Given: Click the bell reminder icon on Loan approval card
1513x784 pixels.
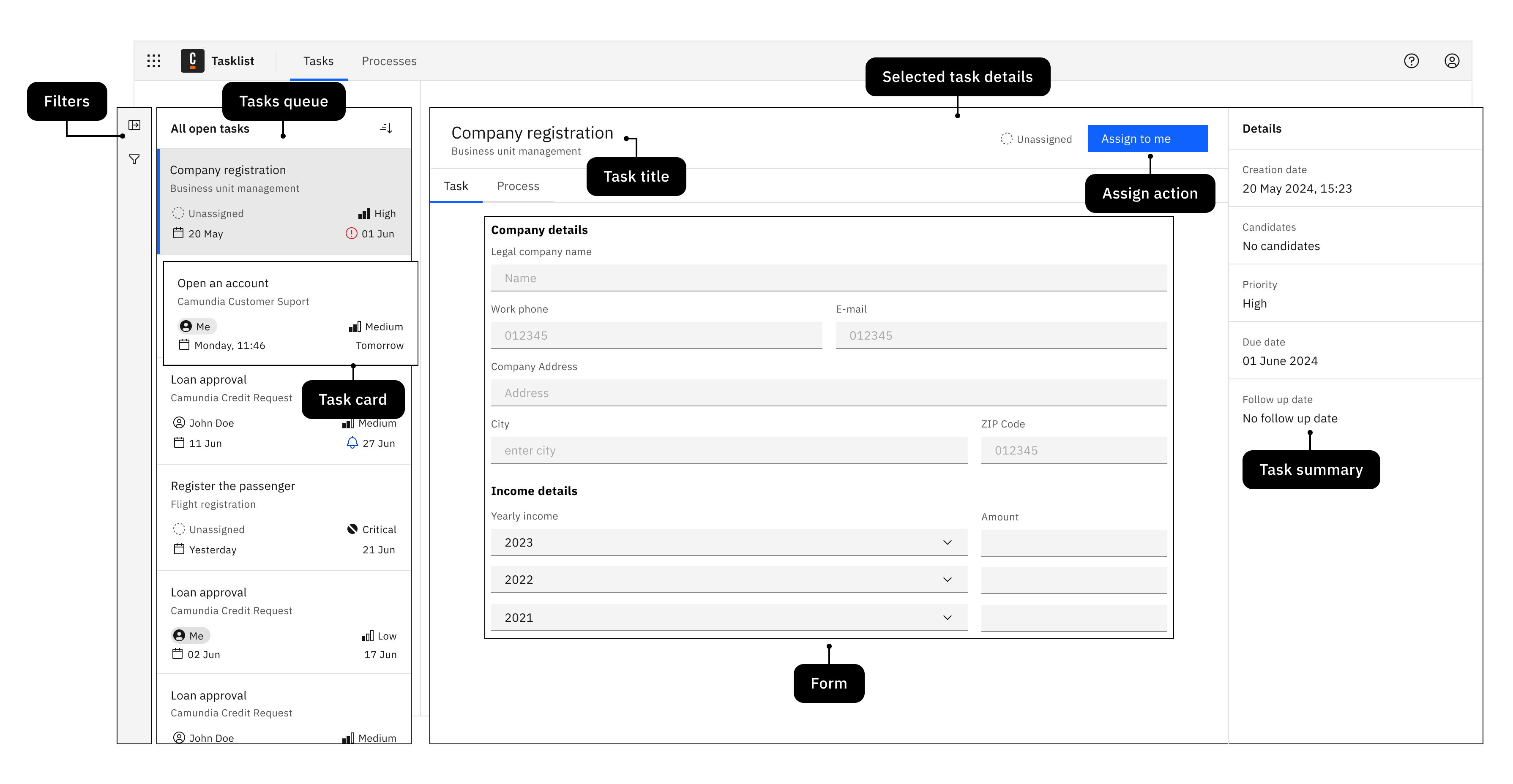Looking at the screenshot, I should click(x=352, y=444).
